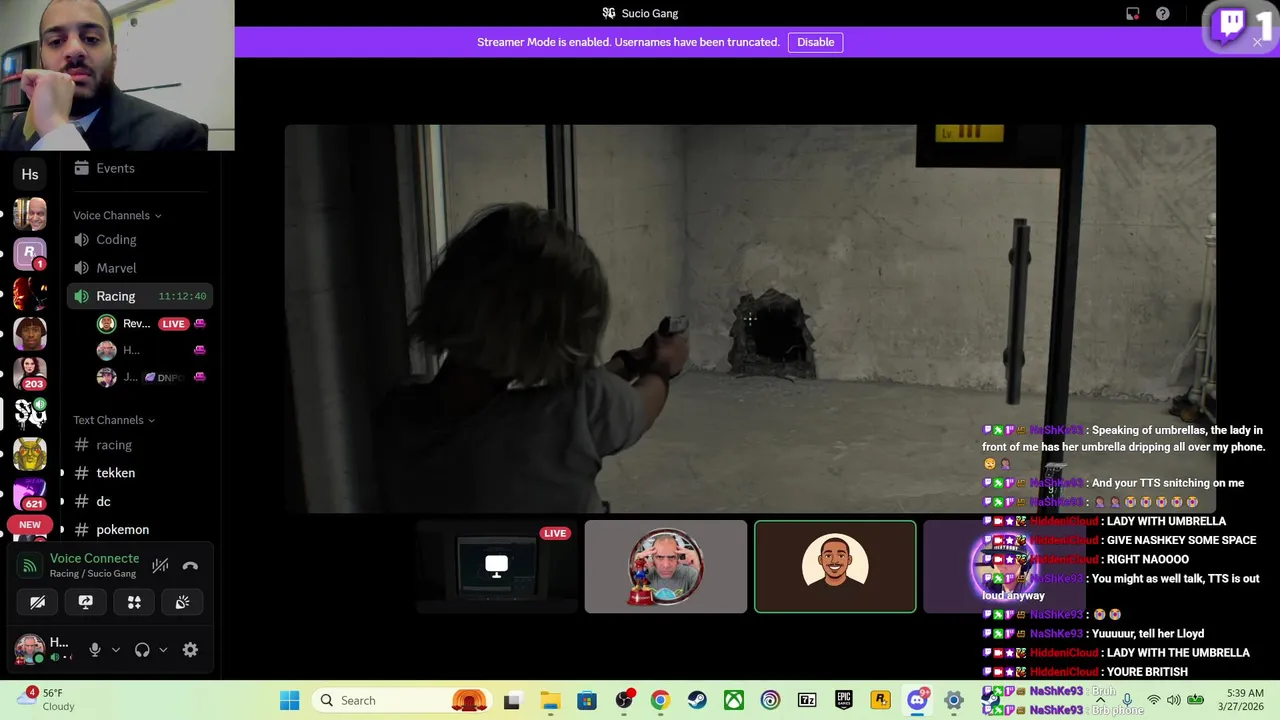This screenshot has width=1280, height=720.
Task: Turn on the camera
Action: point(38,602)
